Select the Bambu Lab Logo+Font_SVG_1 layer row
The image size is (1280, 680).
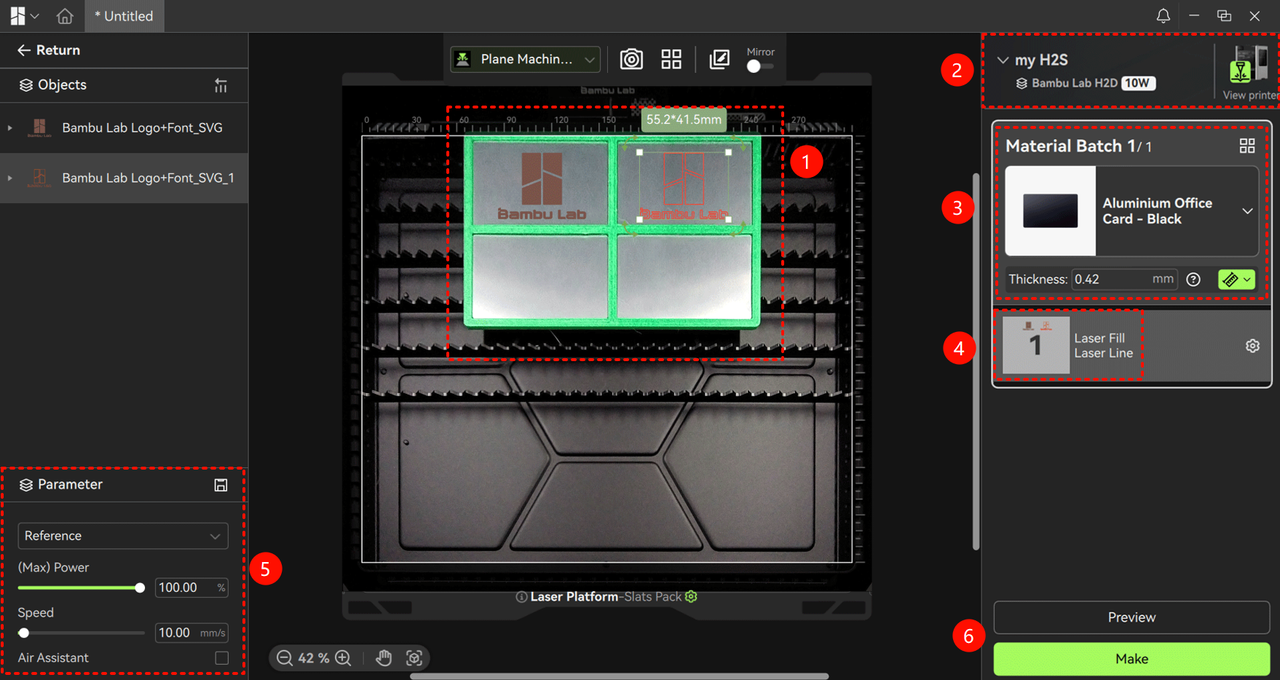point(124,178)
